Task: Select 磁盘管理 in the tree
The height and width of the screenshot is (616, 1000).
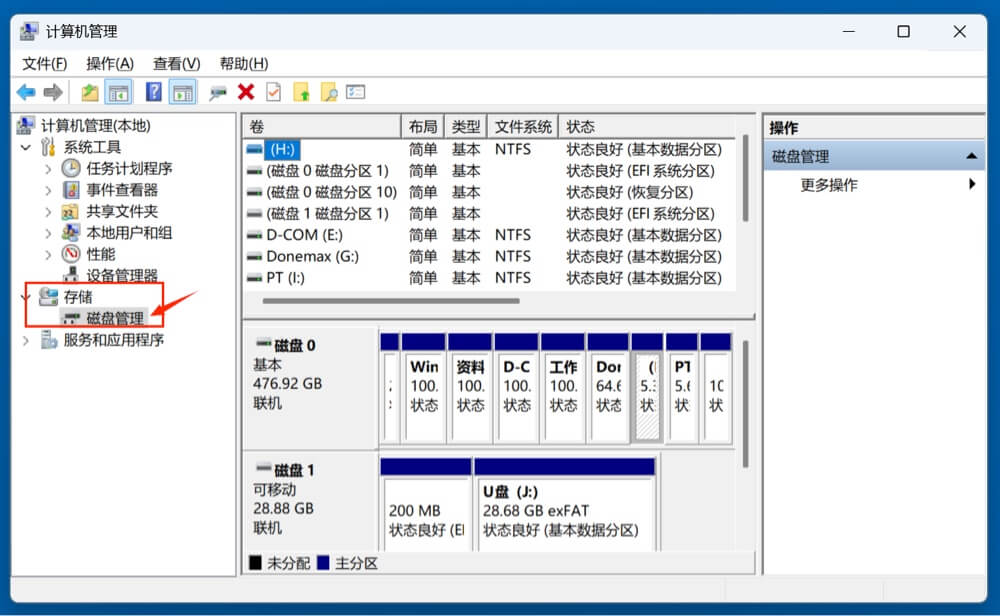Action: [115, 319]
